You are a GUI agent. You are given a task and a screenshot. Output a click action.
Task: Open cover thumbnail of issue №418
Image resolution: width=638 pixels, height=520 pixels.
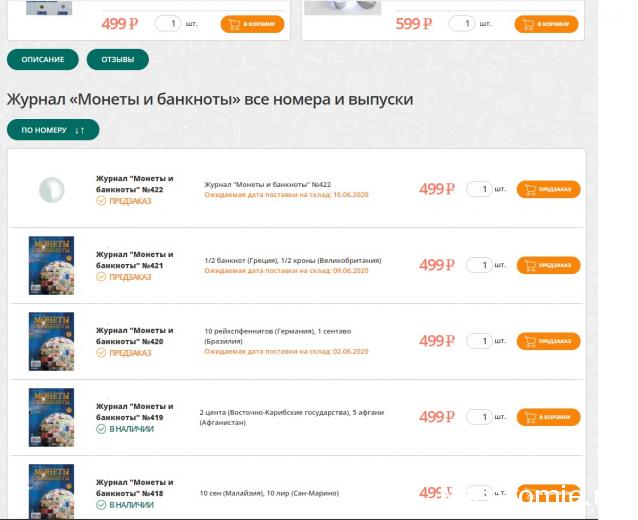pyautogui.click(x=51, y=491)
